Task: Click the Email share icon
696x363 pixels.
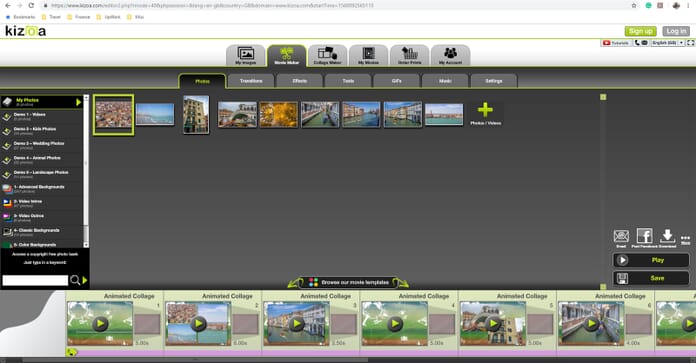Action: click(621, 237)
